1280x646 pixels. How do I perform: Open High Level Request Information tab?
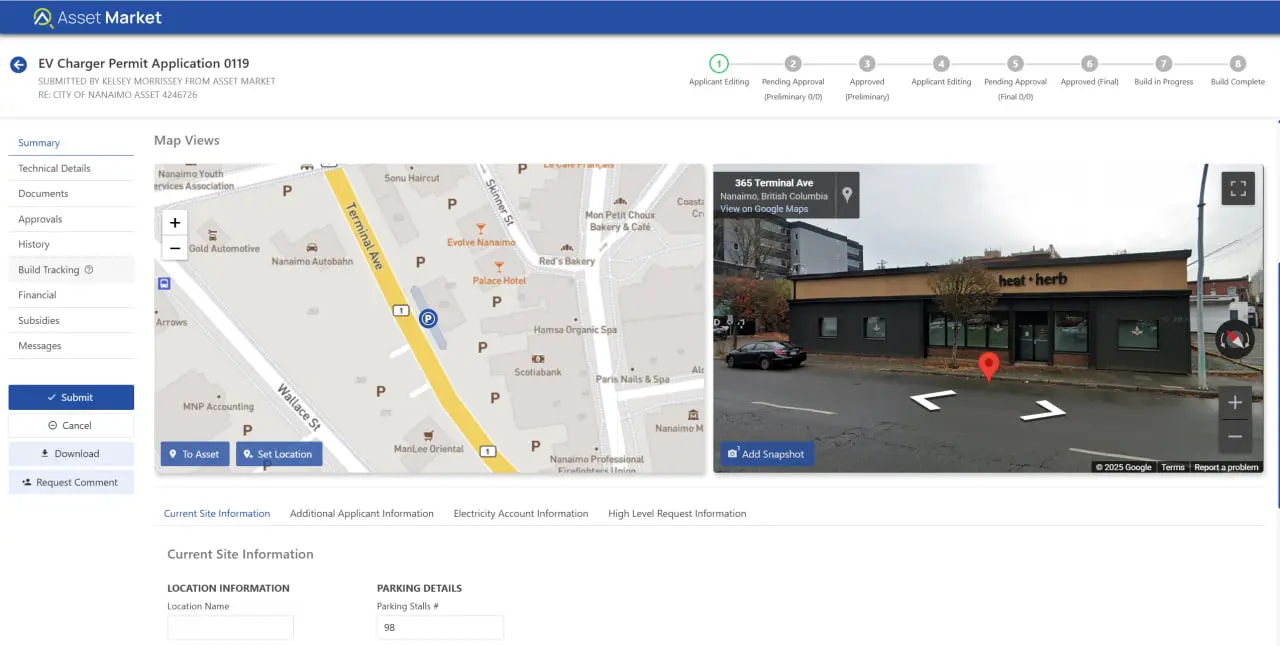[677, 513]
